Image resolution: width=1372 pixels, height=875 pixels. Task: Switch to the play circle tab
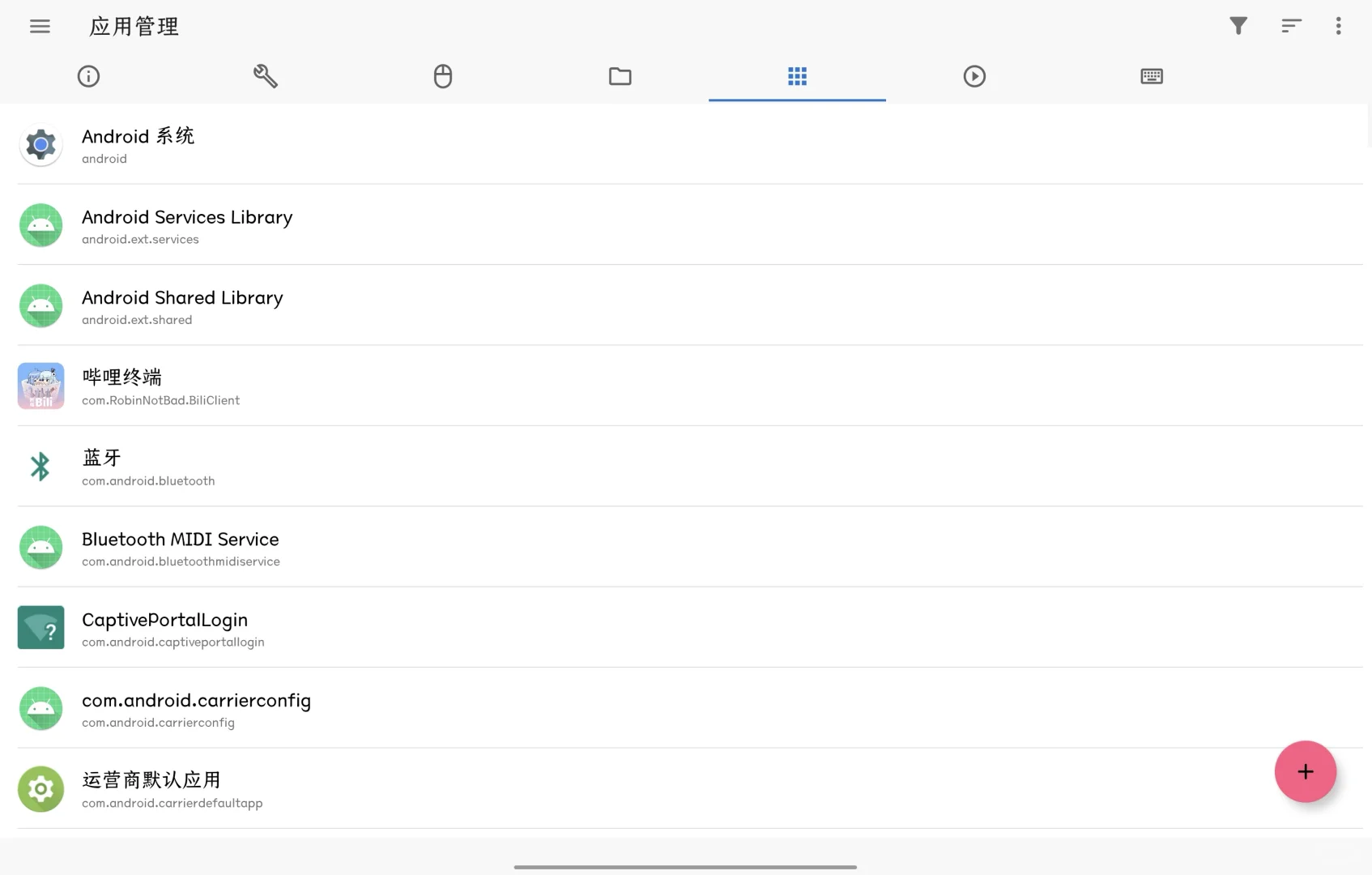974,76
